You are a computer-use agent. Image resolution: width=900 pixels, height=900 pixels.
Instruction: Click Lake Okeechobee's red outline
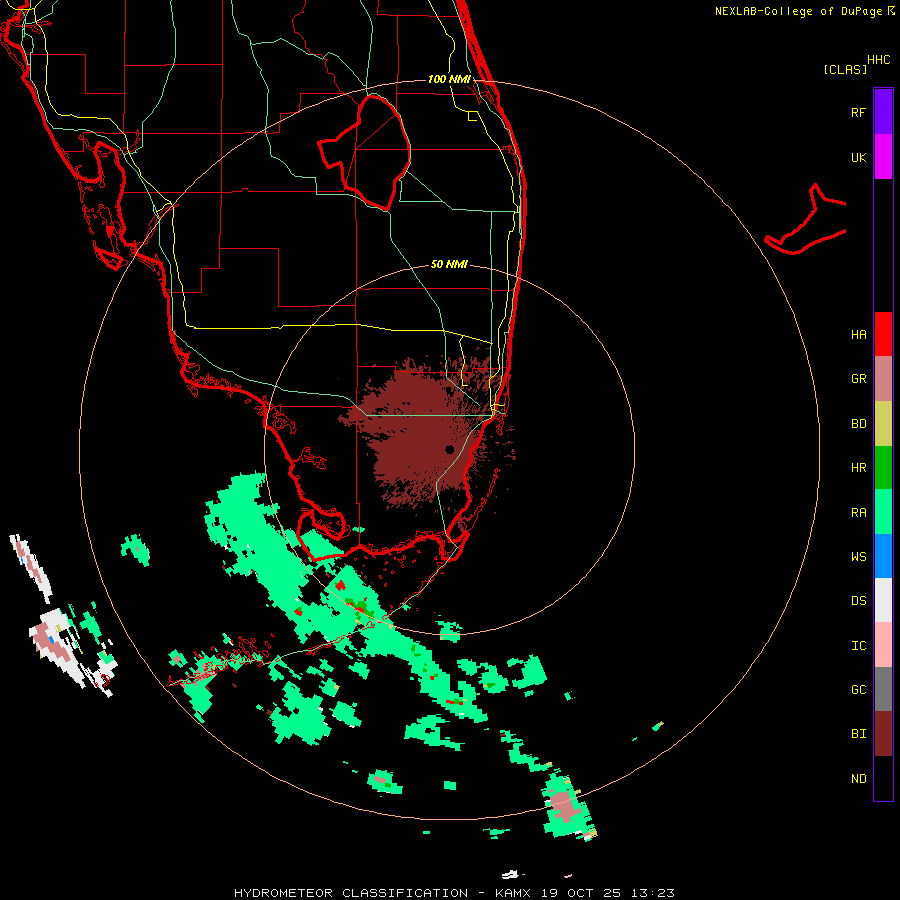click(364, 152)
